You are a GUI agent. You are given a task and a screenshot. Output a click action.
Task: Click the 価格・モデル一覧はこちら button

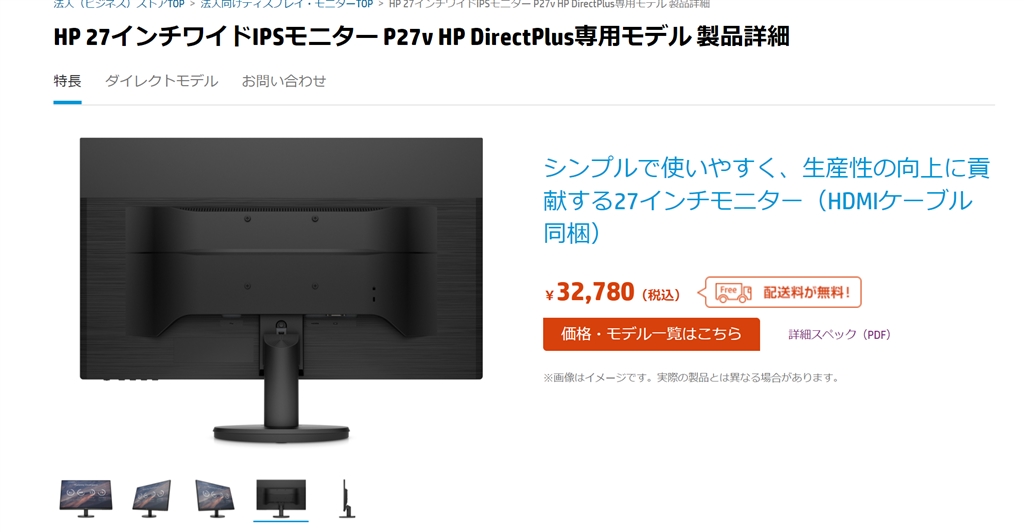coord(651,334)
